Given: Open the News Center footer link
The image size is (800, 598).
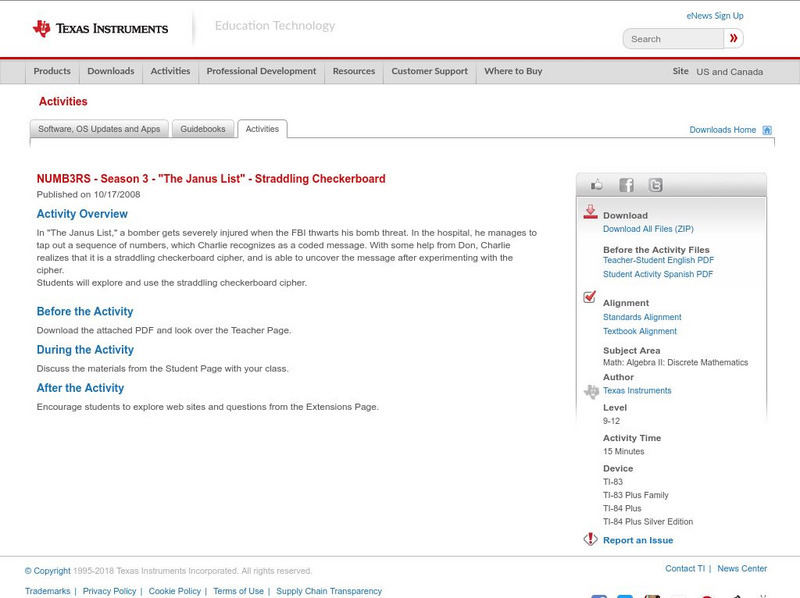Looking at the screenshot, I should click(x=742, y=568).
